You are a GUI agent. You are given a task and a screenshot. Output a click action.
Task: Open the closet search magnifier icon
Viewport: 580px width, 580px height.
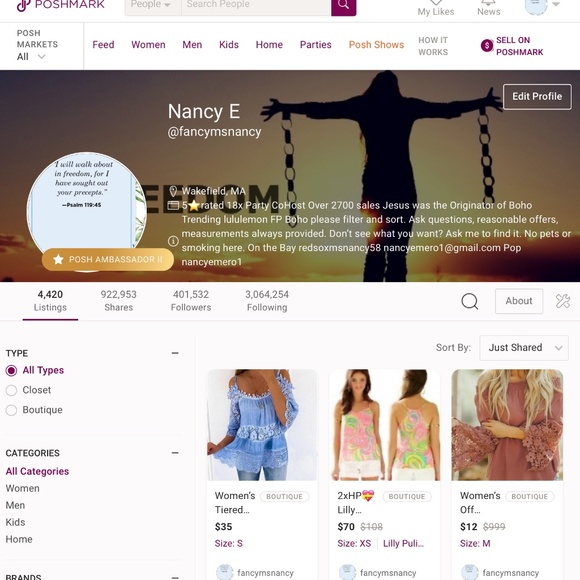pos(469,301)
